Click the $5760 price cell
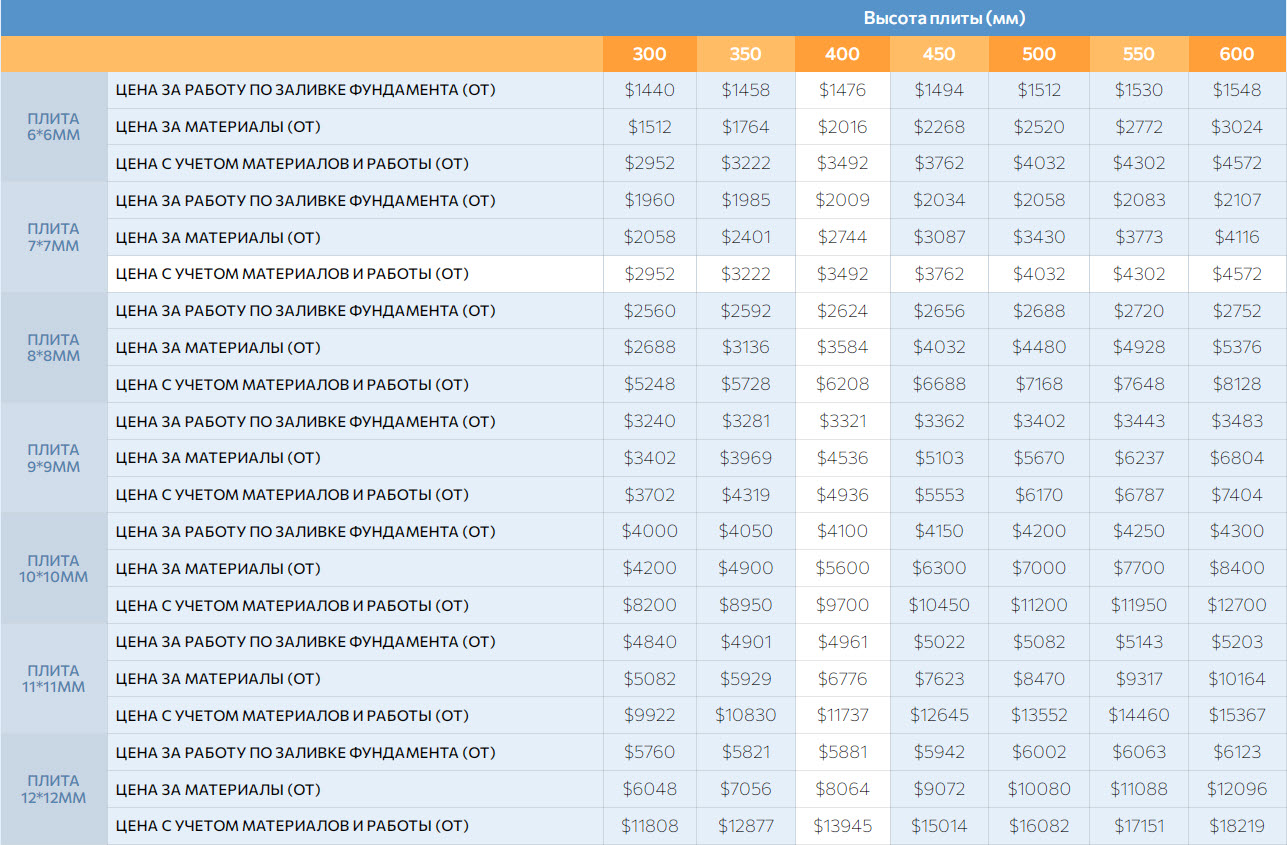The image size is (1287, 845). tap(650, 753)
